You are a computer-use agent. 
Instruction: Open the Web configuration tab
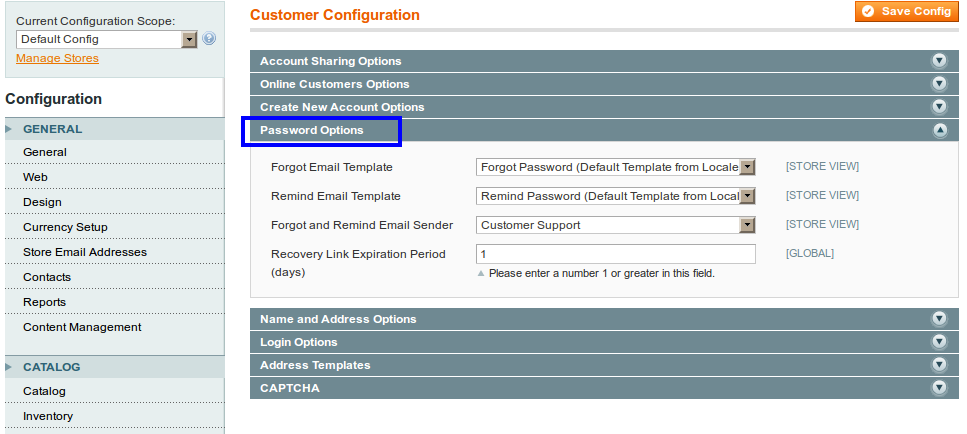(36, 177)
